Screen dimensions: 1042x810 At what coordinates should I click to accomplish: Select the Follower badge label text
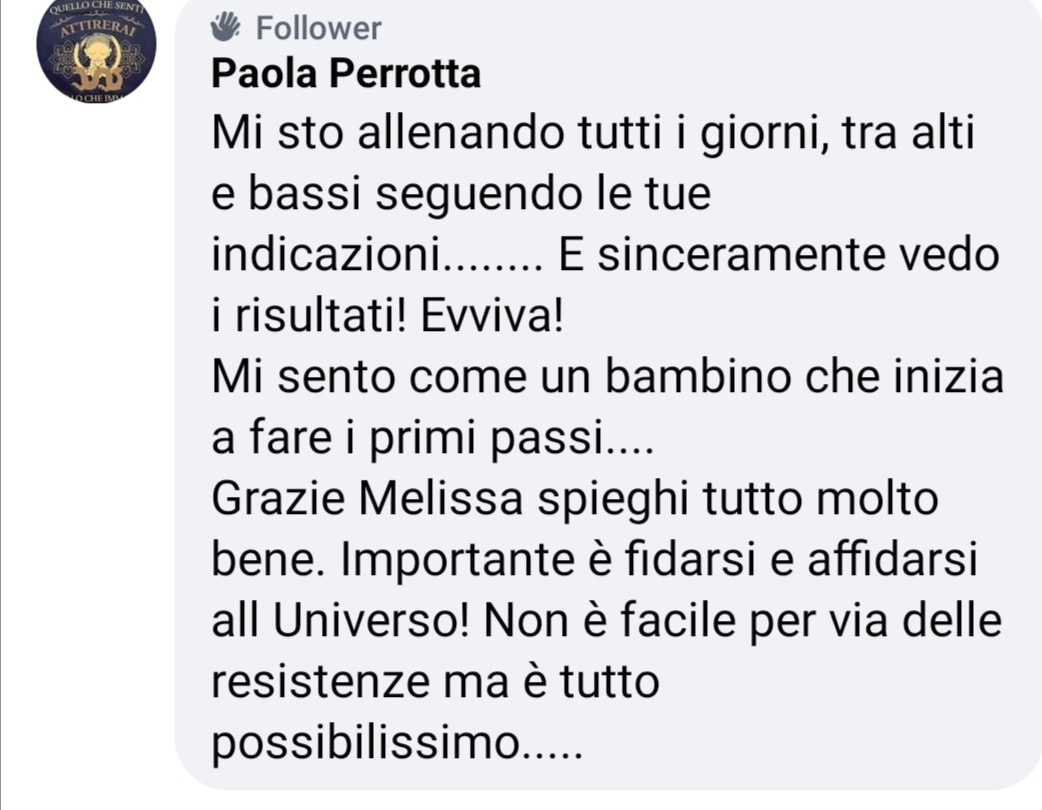[318, 29]
